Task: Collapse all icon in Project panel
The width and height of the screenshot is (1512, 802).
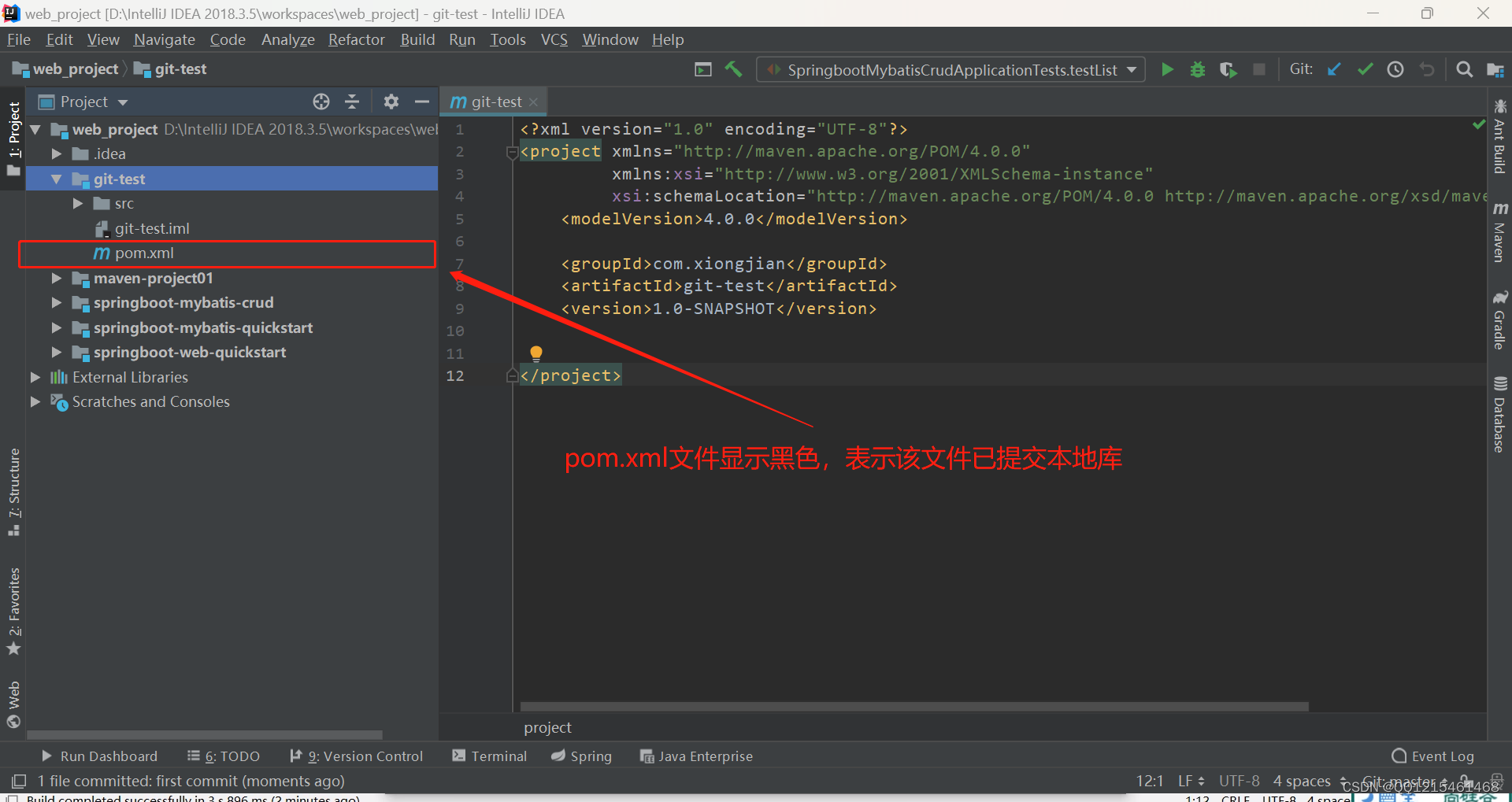Action: click(x=352, y=102)
